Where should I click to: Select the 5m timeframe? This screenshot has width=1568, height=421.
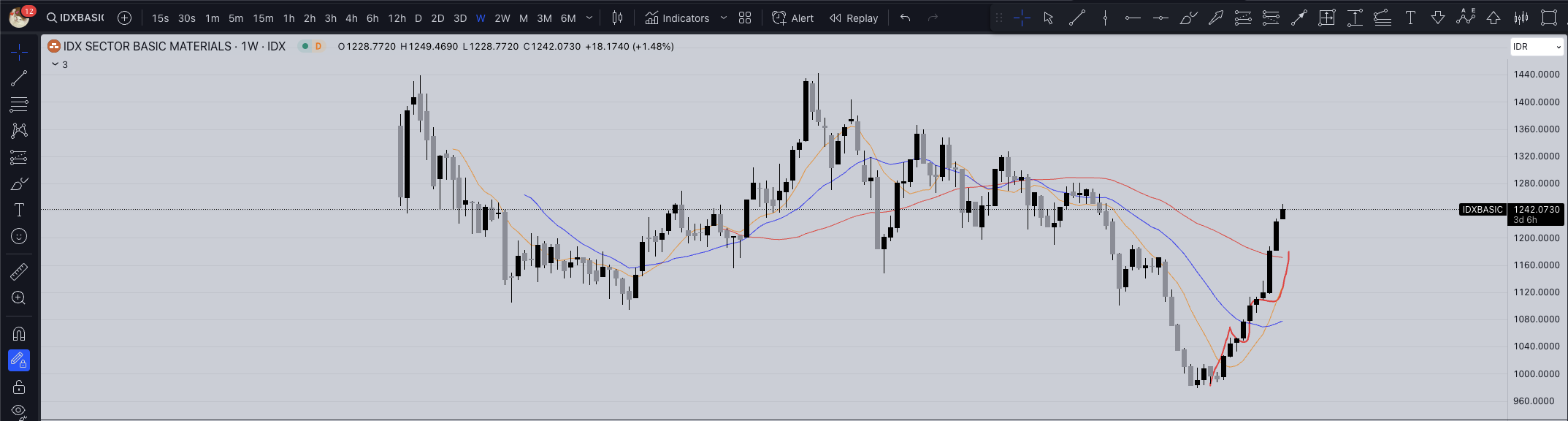(x=236, y=18)
